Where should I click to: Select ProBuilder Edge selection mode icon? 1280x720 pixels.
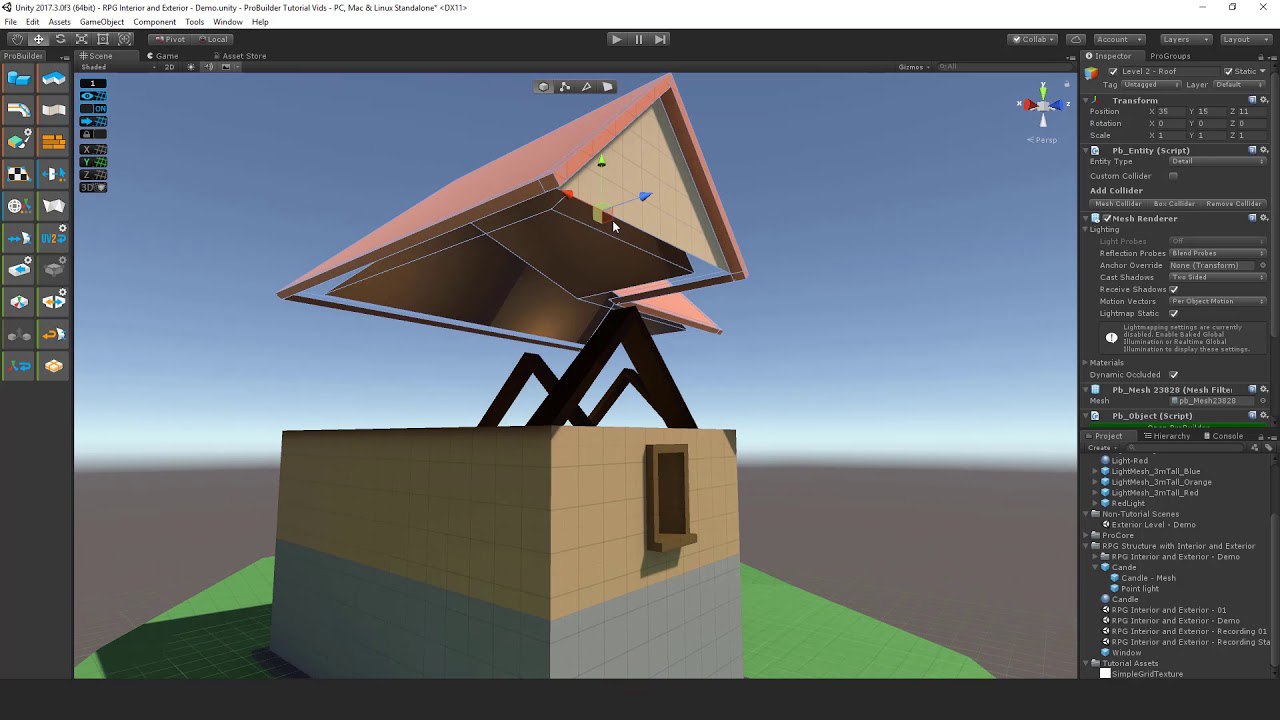586,87
